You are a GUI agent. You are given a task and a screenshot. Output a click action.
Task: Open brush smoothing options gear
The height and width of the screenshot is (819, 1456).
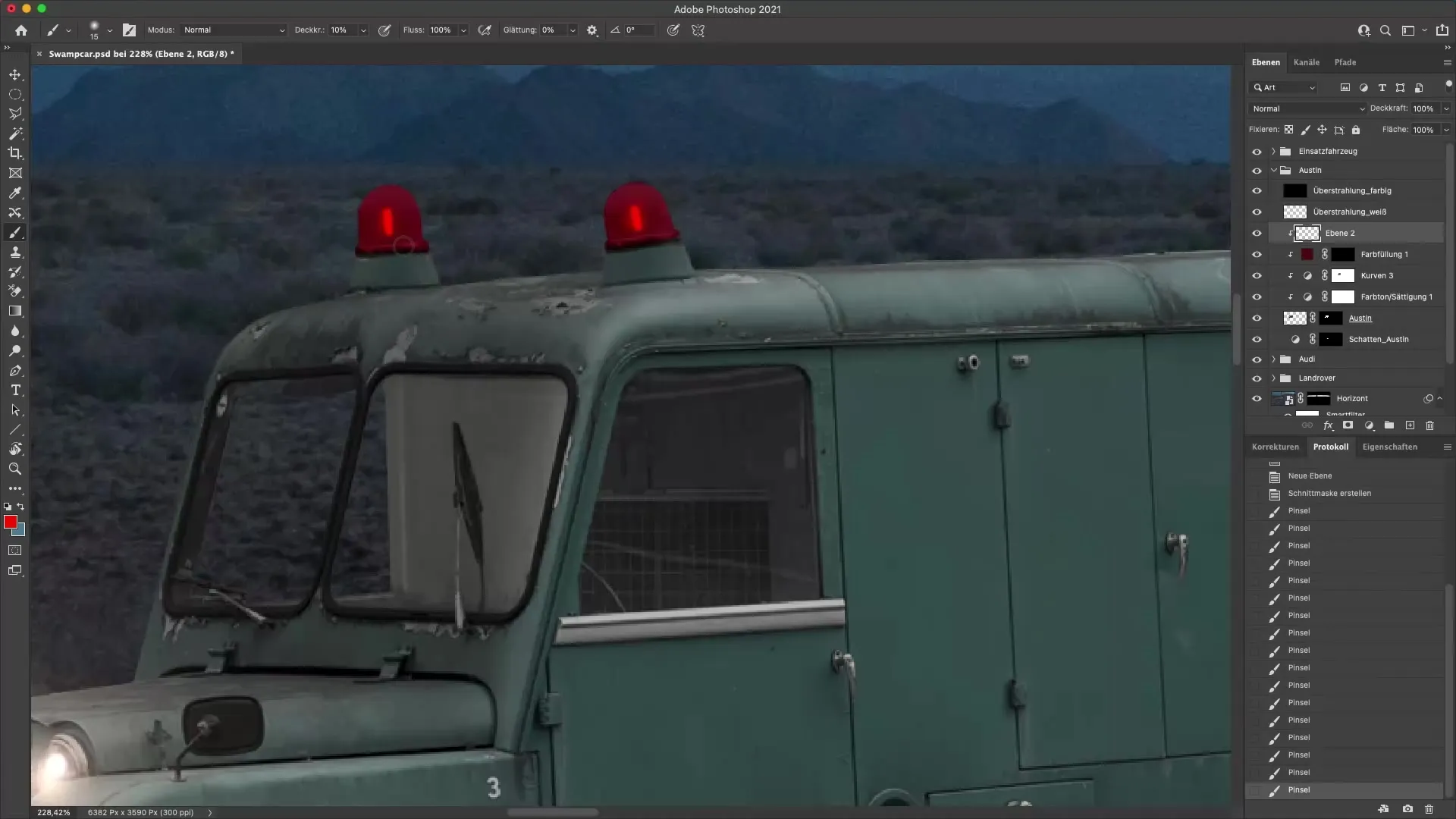592,30
